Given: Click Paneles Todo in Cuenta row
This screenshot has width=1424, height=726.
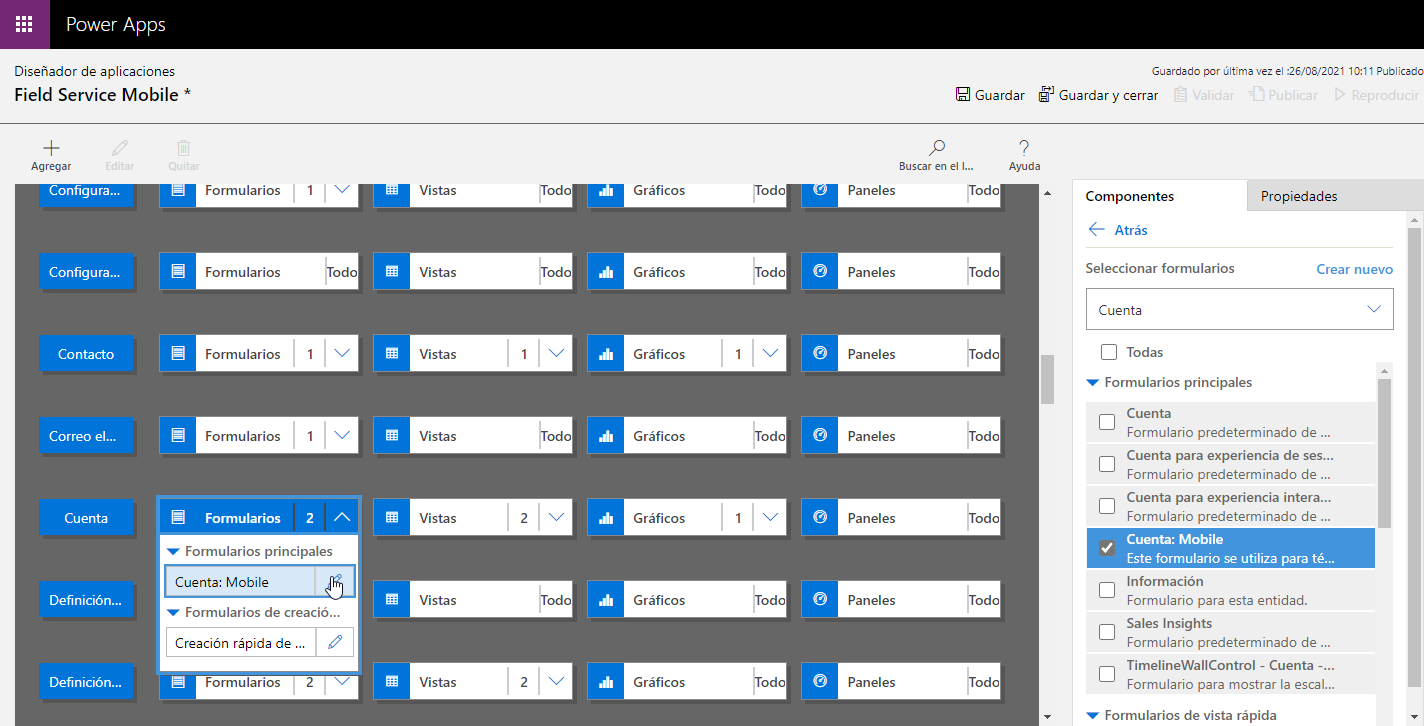Looking at the screenshot, I should tap(984, 518).
